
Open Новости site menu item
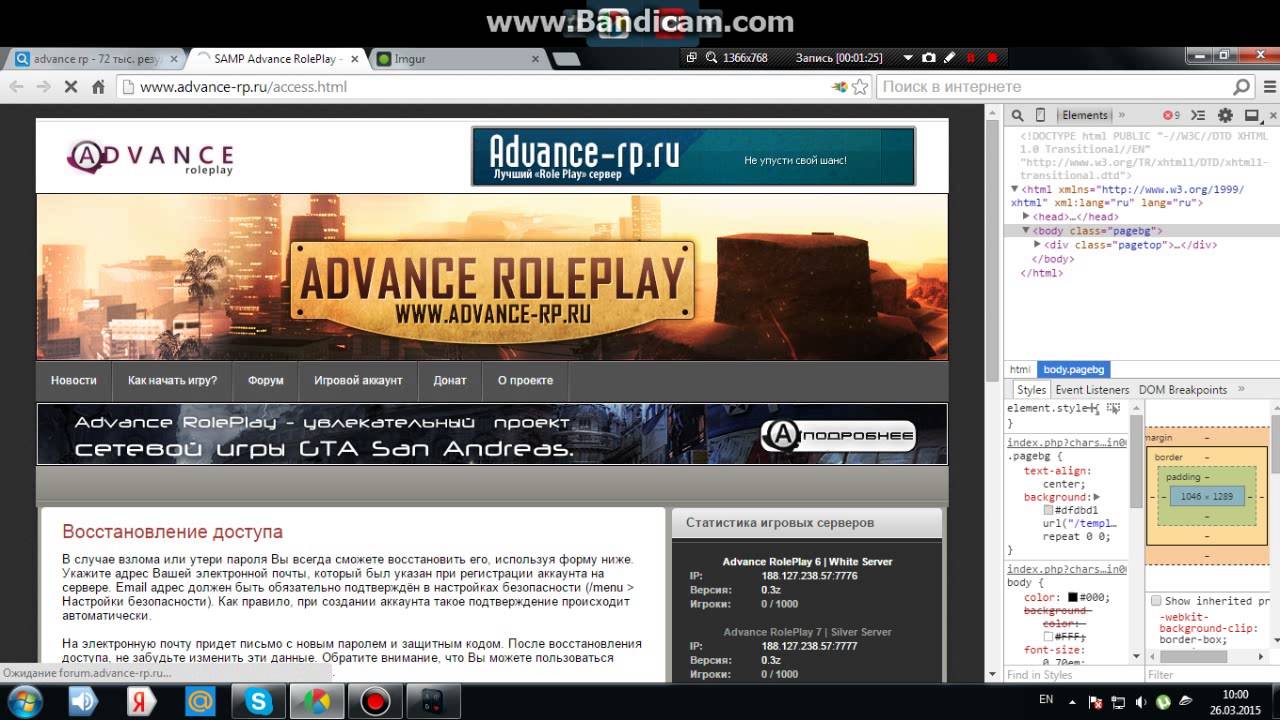pyautogui.click(x=74, y=381)
